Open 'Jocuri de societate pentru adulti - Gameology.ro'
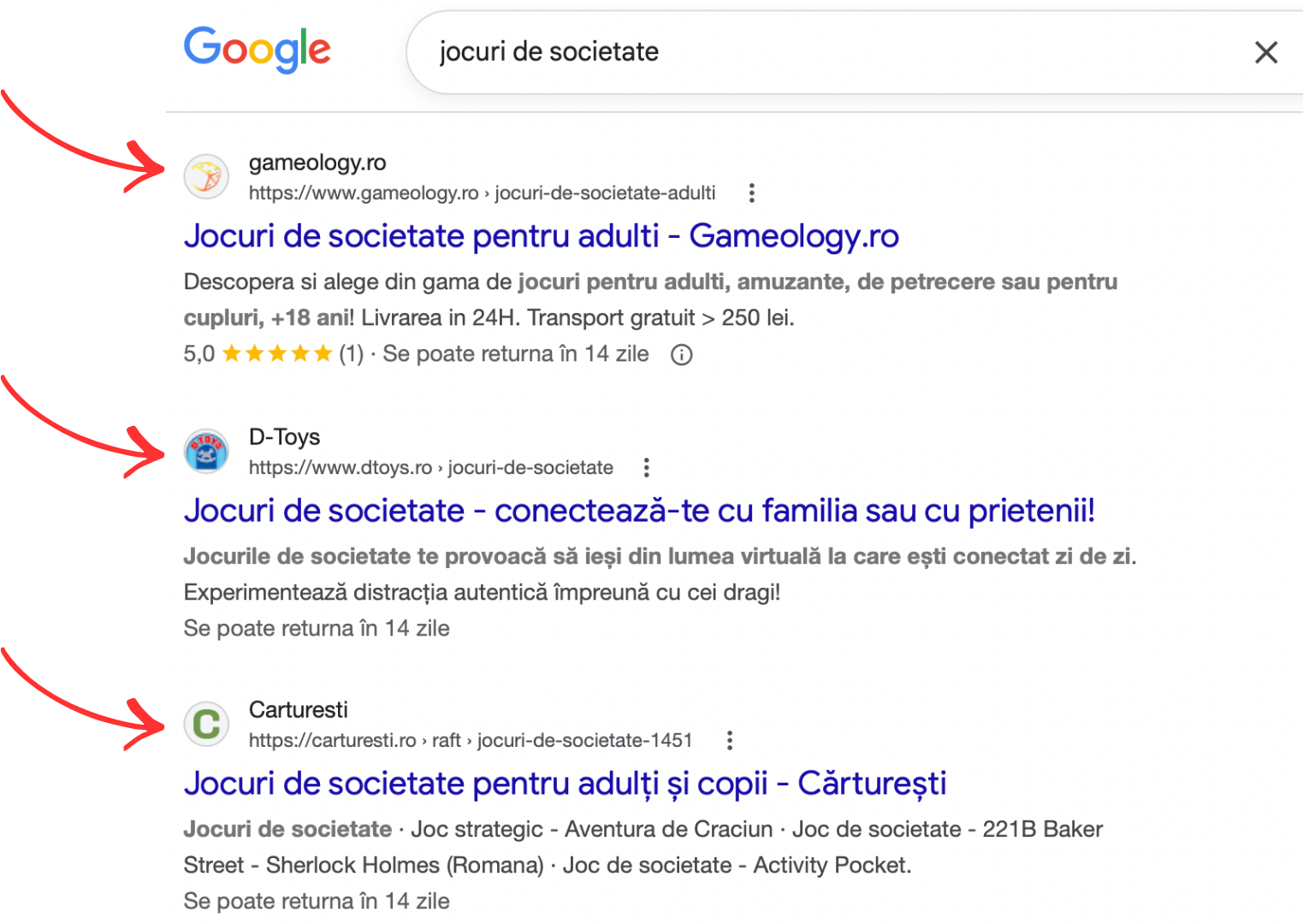 click(541, 236)
